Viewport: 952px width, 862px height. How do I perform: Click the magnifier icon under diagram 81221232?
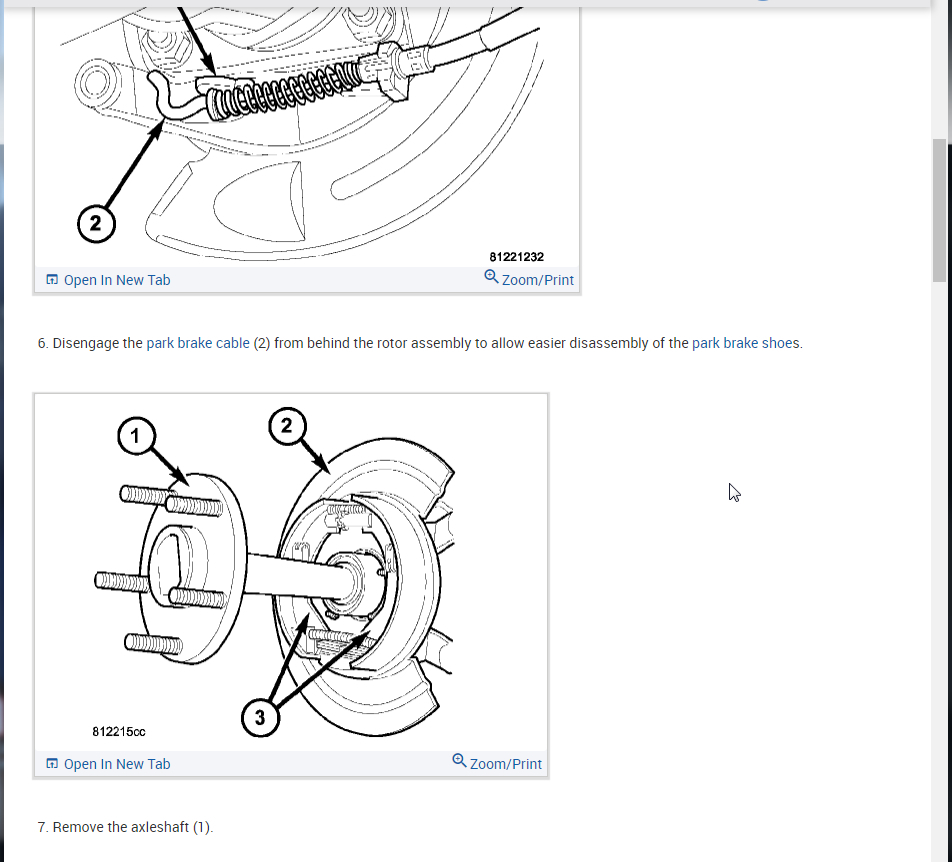point(491,277)
